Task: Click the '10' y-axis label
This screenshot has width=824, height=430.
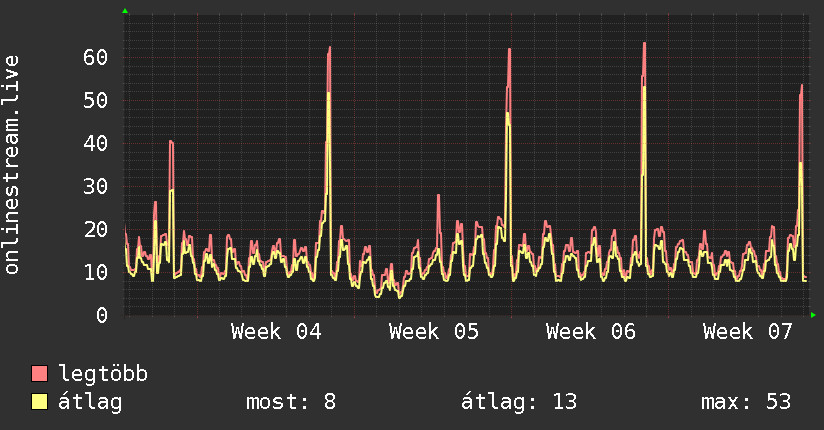Action: (95, 272)
